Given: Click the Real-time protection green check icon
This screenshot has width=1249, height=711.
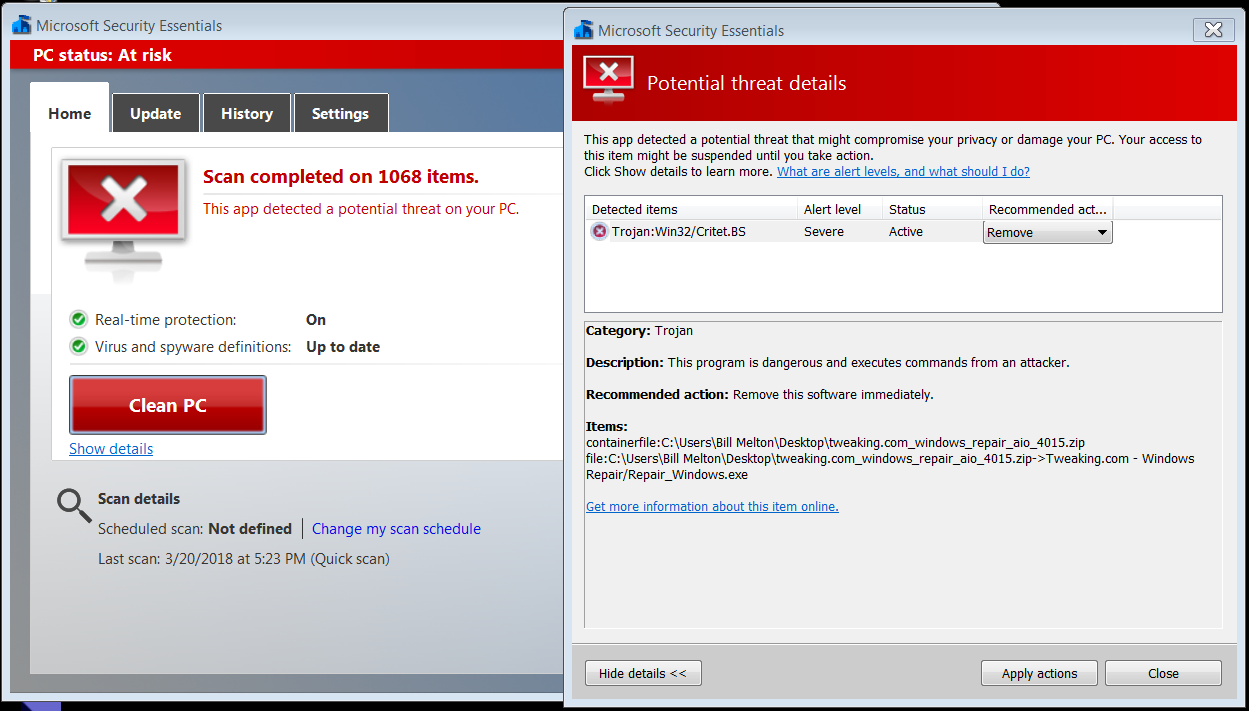Looking at the screenshot, I should [79, 320].
